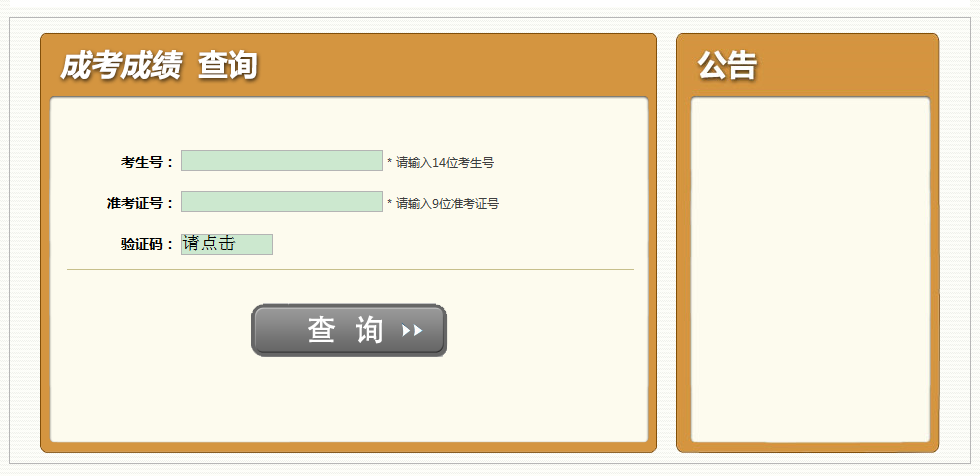Click the asterisk beside 9位准考证号 hint

(x=389, y=203)
